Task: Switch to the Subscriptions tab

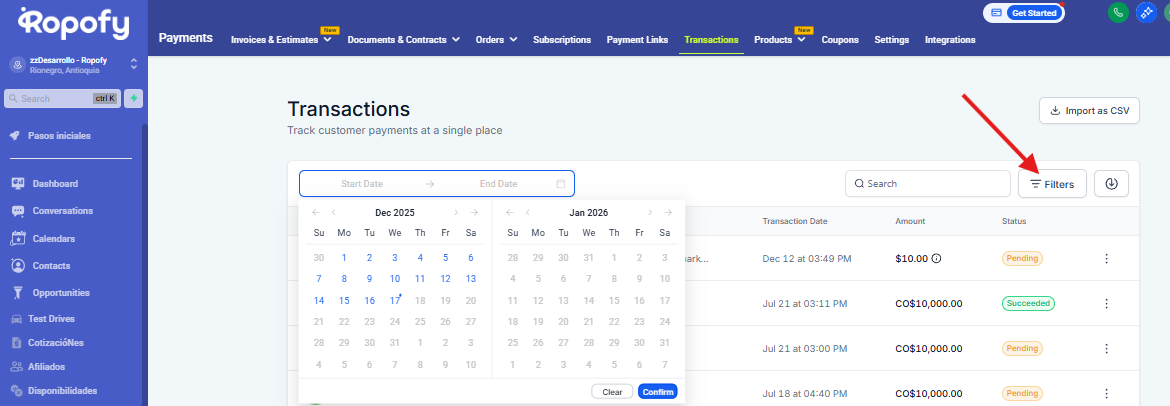Action: tap(562, 40)
